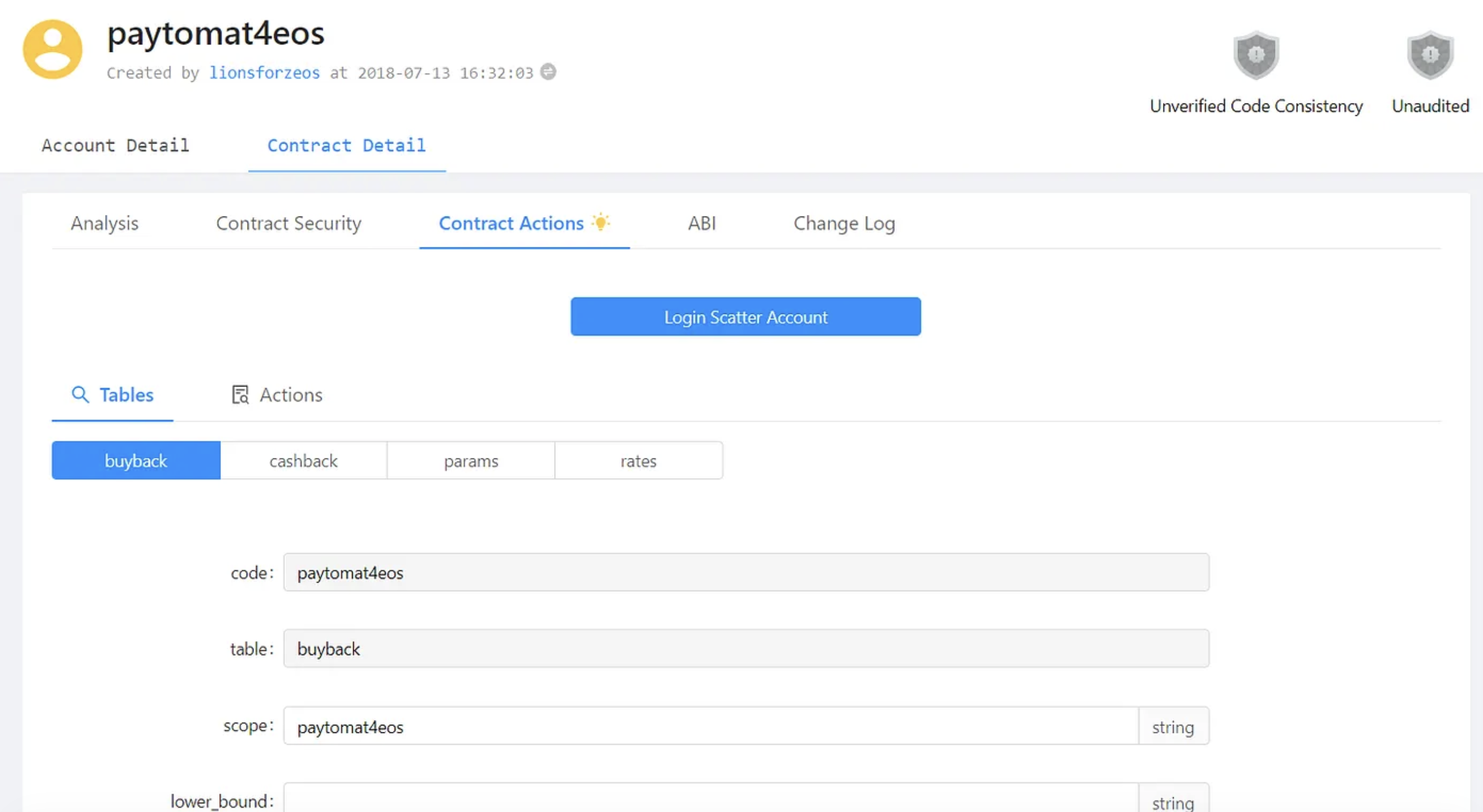The width and height of the screenshot is (1483, 812).
Task: Click the paytomat4eos account title
Action: tap(216, 33)
